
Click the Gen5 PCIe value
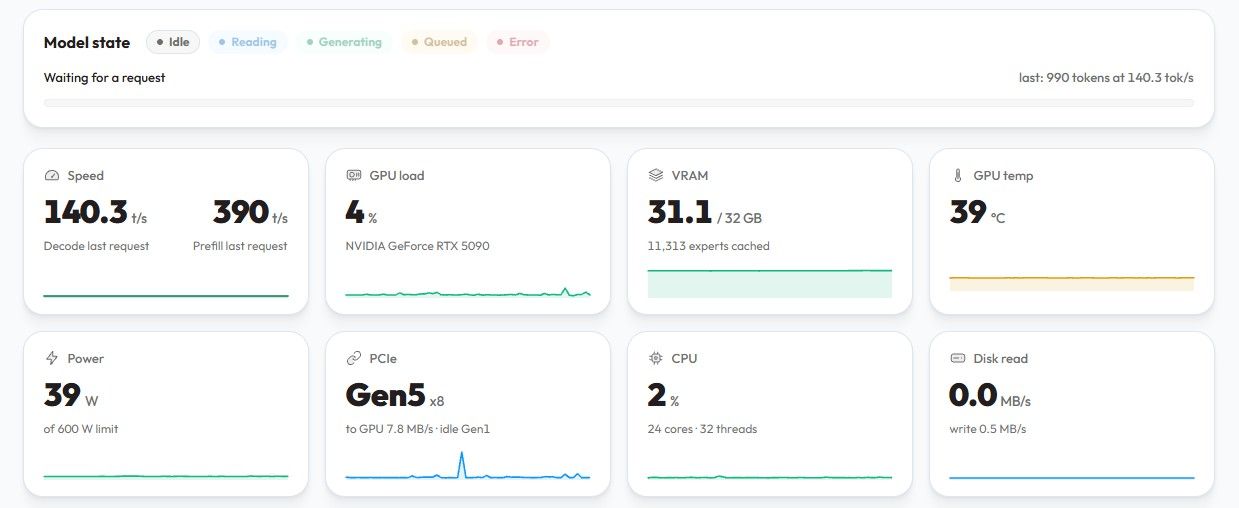pyautogui.click(x=386, y=396)
